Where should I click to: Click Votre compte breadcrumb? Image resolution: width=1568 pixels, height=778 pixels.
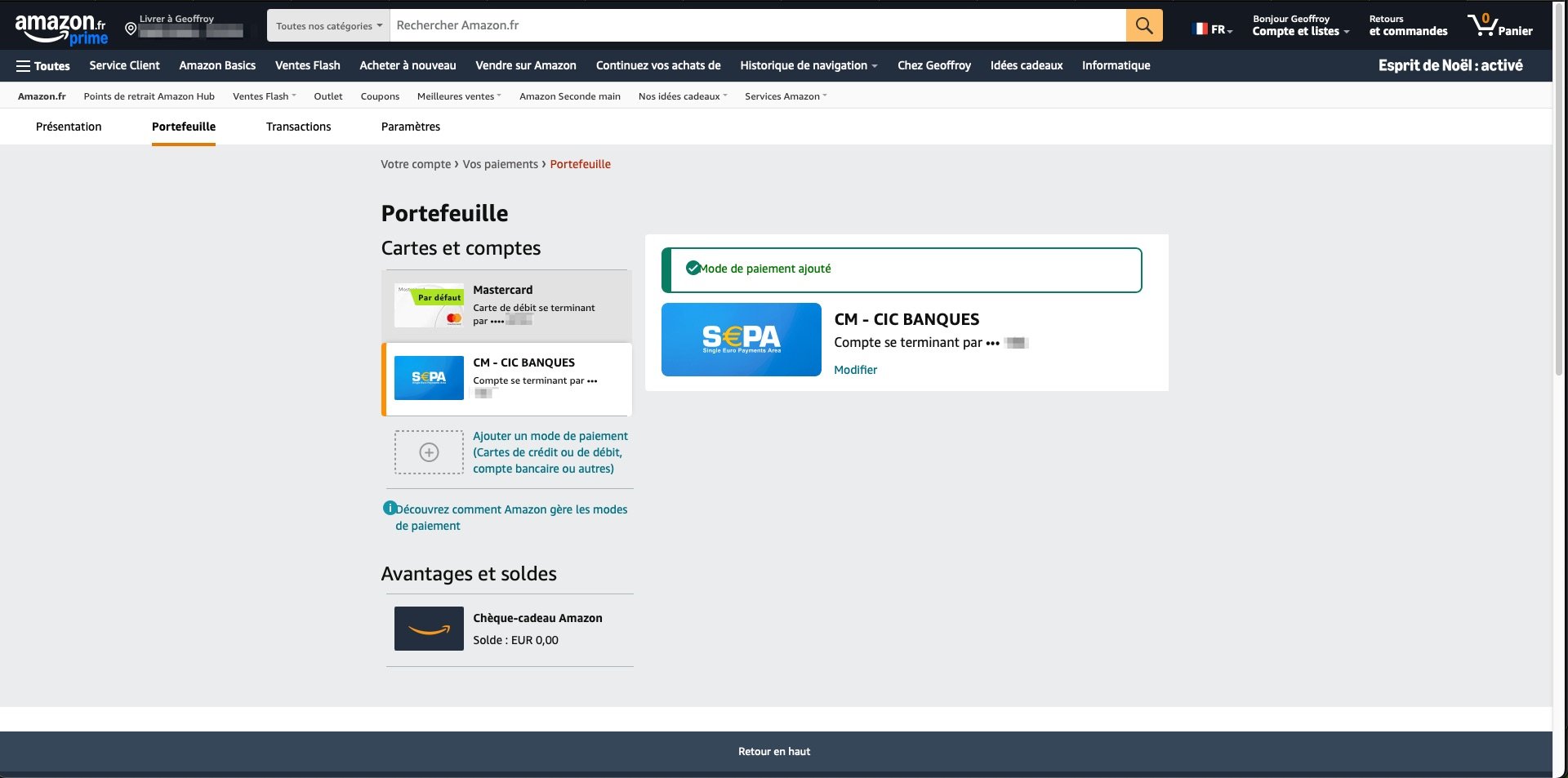(416, 164)
